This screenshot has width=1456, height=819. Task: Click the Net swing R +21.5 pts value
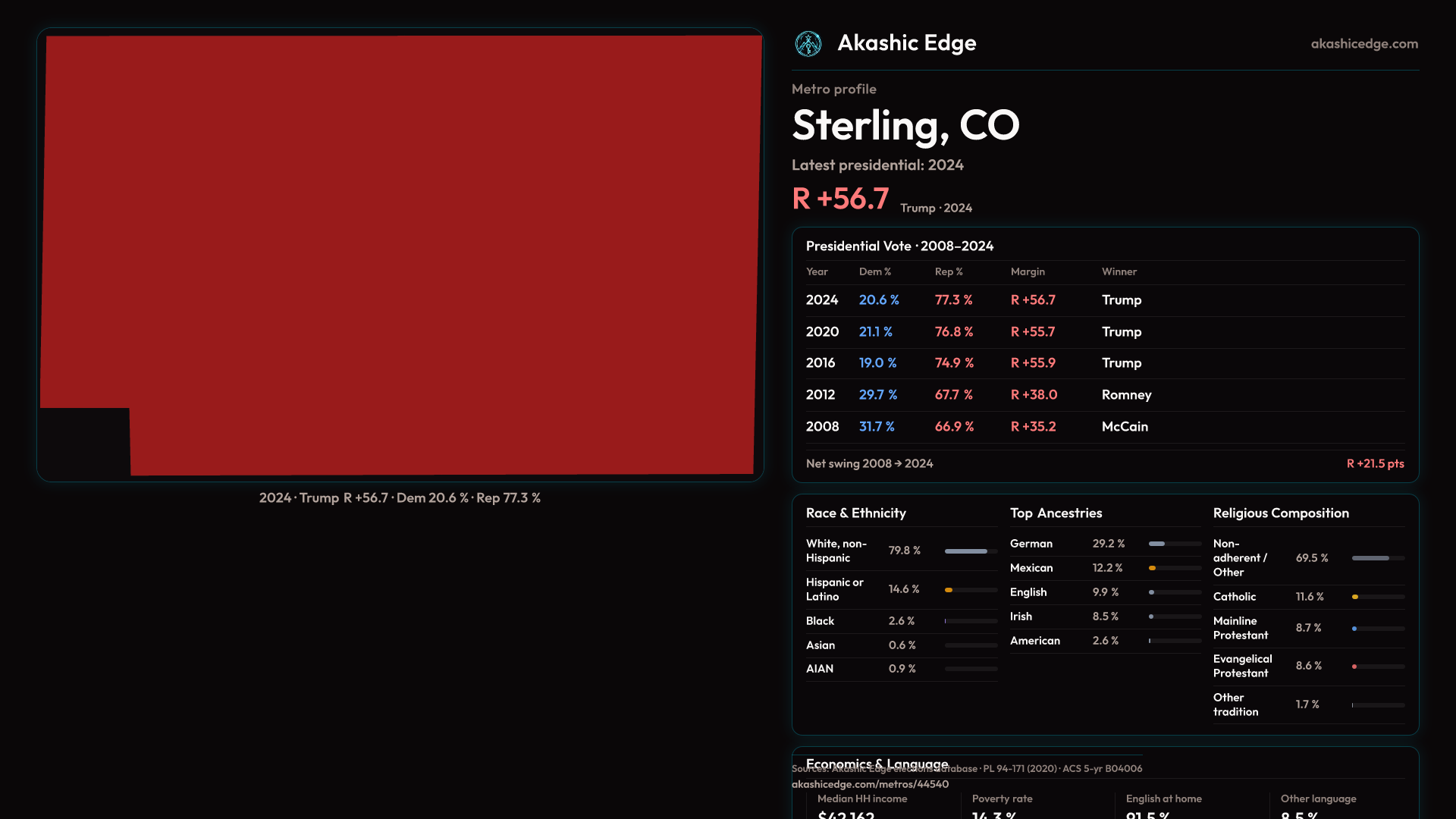tap(1374, 463)
